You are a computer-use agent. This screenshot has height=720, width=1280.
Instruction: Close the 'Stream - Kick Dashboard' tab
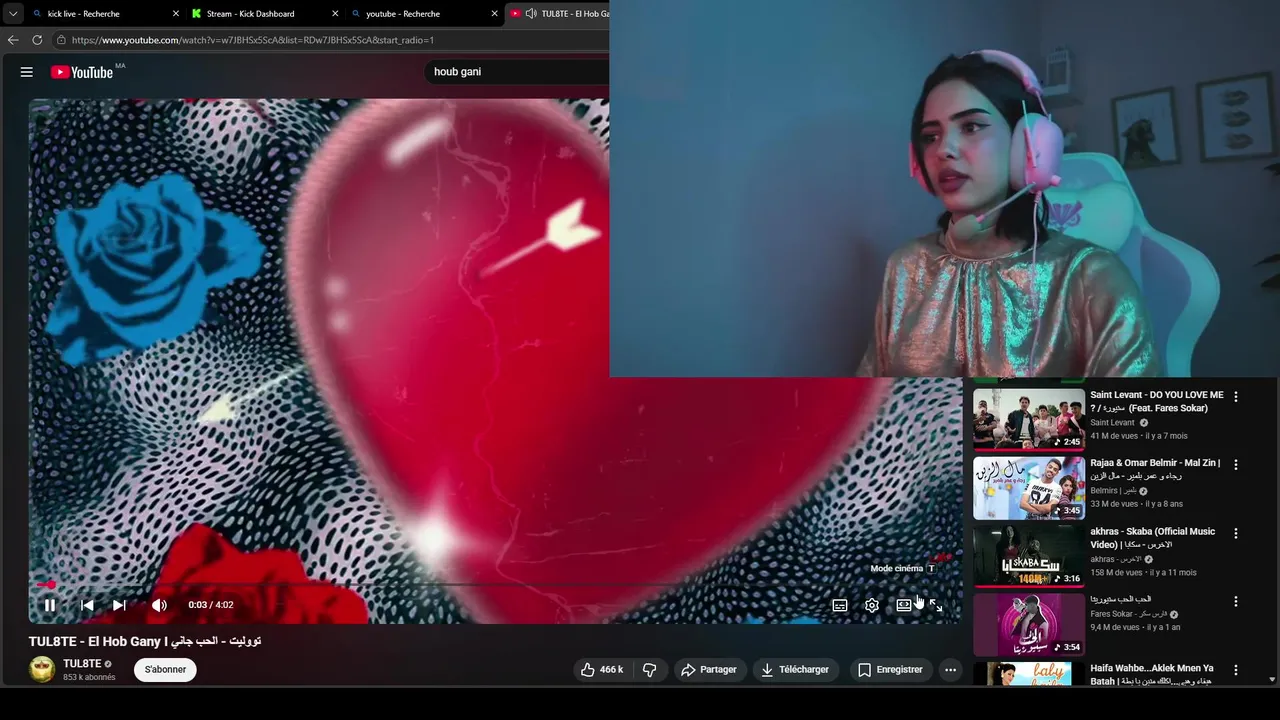tap(335, 14)
